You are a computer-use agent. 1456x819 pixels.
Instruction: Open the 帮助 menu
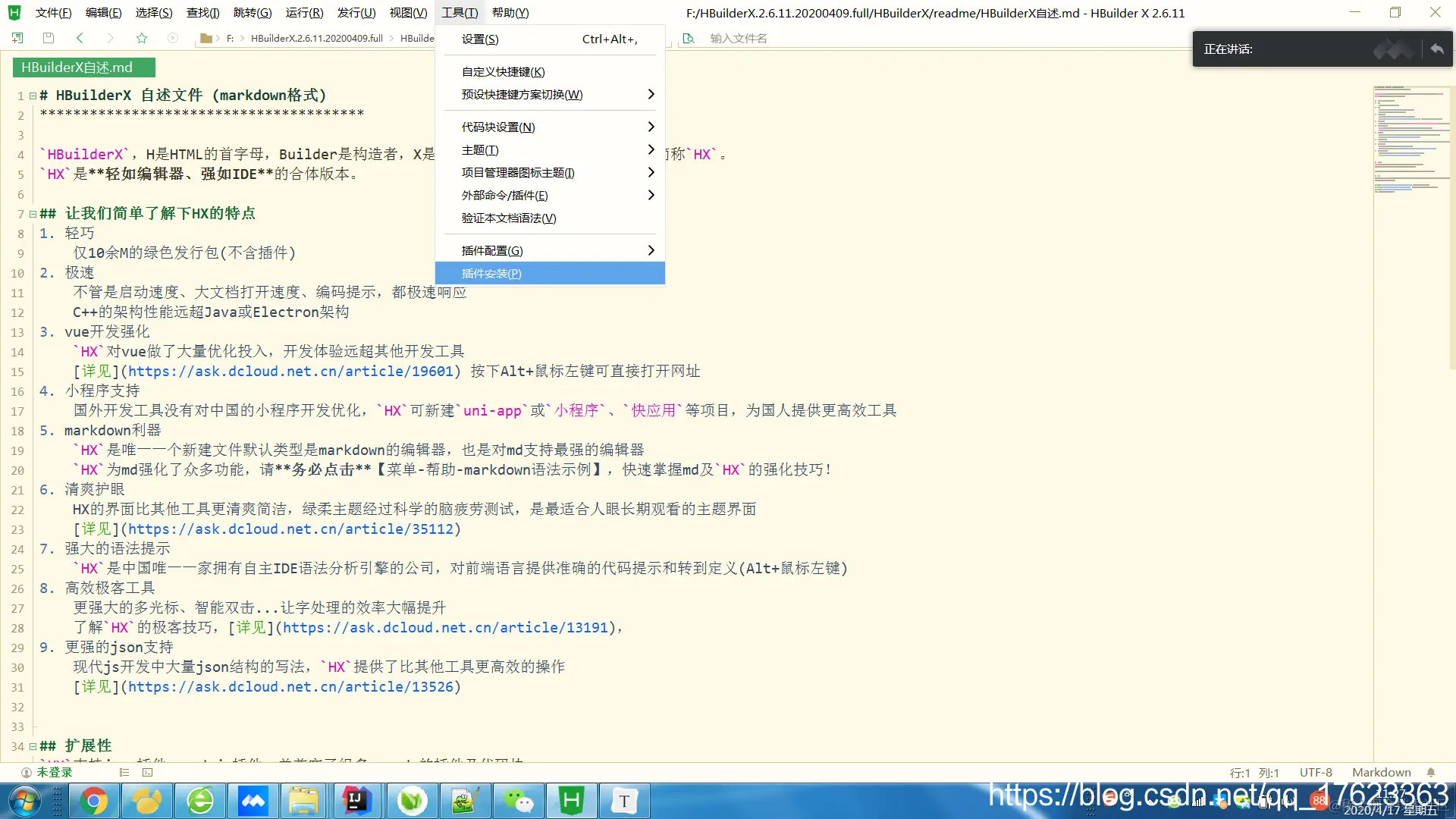(x=510, y=12)
